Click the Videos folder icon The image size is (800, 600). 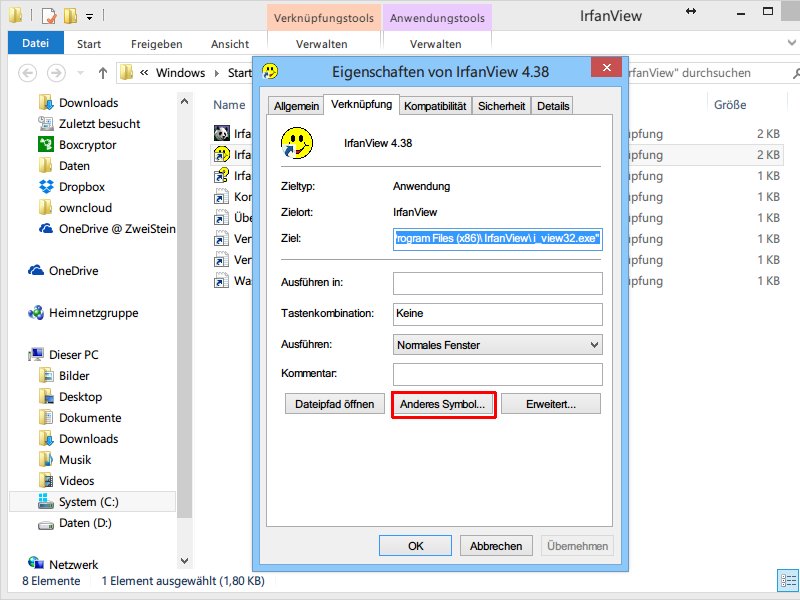point(46,481)
